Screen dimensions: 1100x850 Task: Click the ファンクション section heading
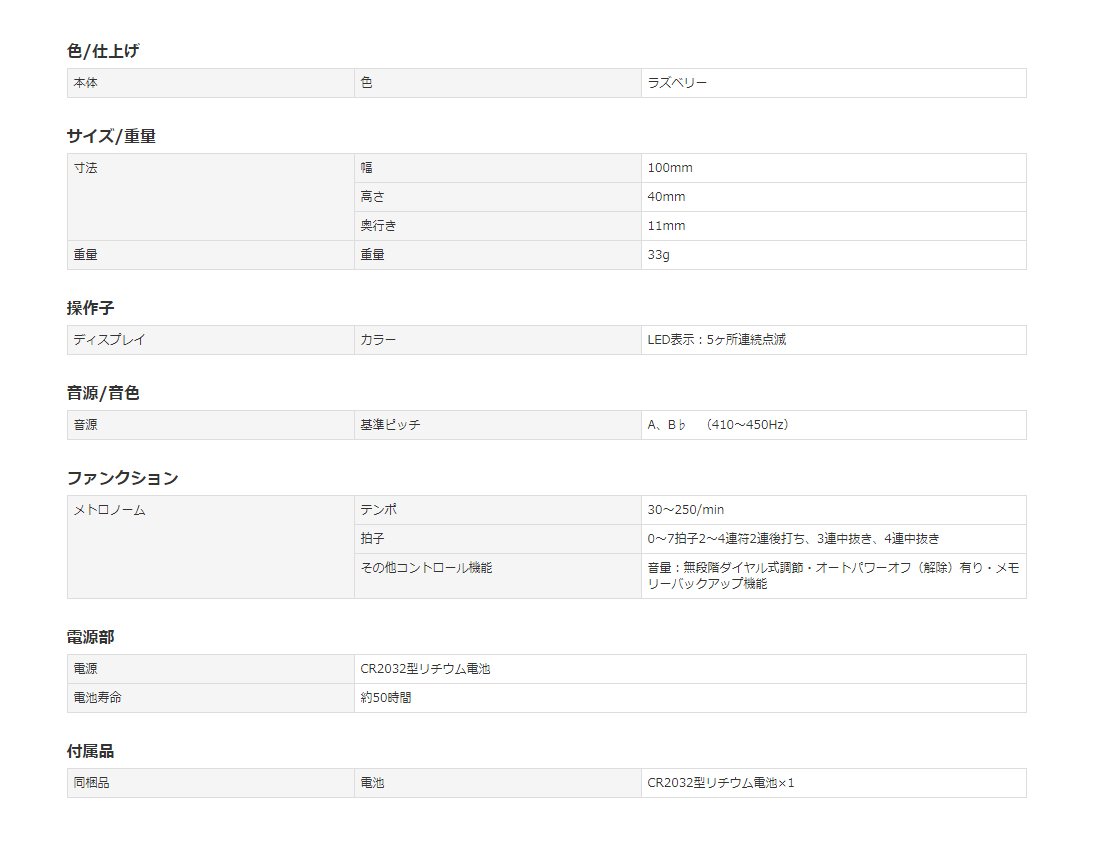(122, 478)
